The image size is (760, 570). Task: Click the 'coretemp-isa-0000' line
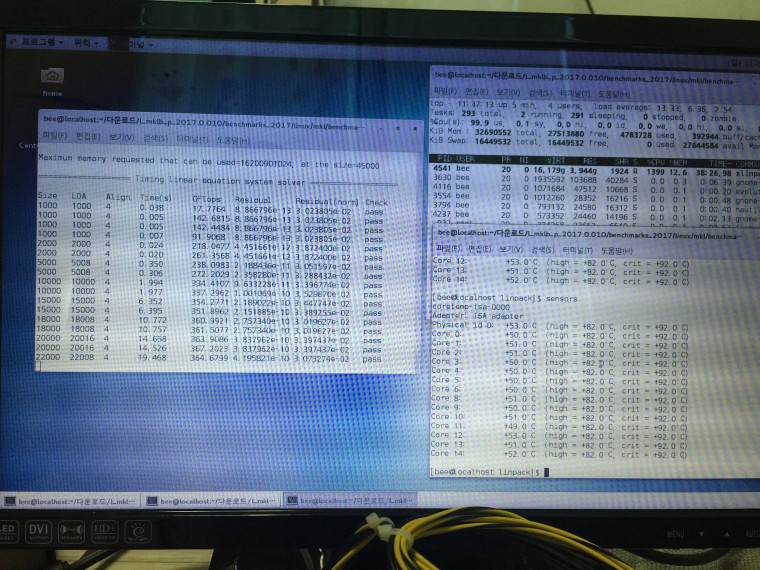[x=471, y=307]
